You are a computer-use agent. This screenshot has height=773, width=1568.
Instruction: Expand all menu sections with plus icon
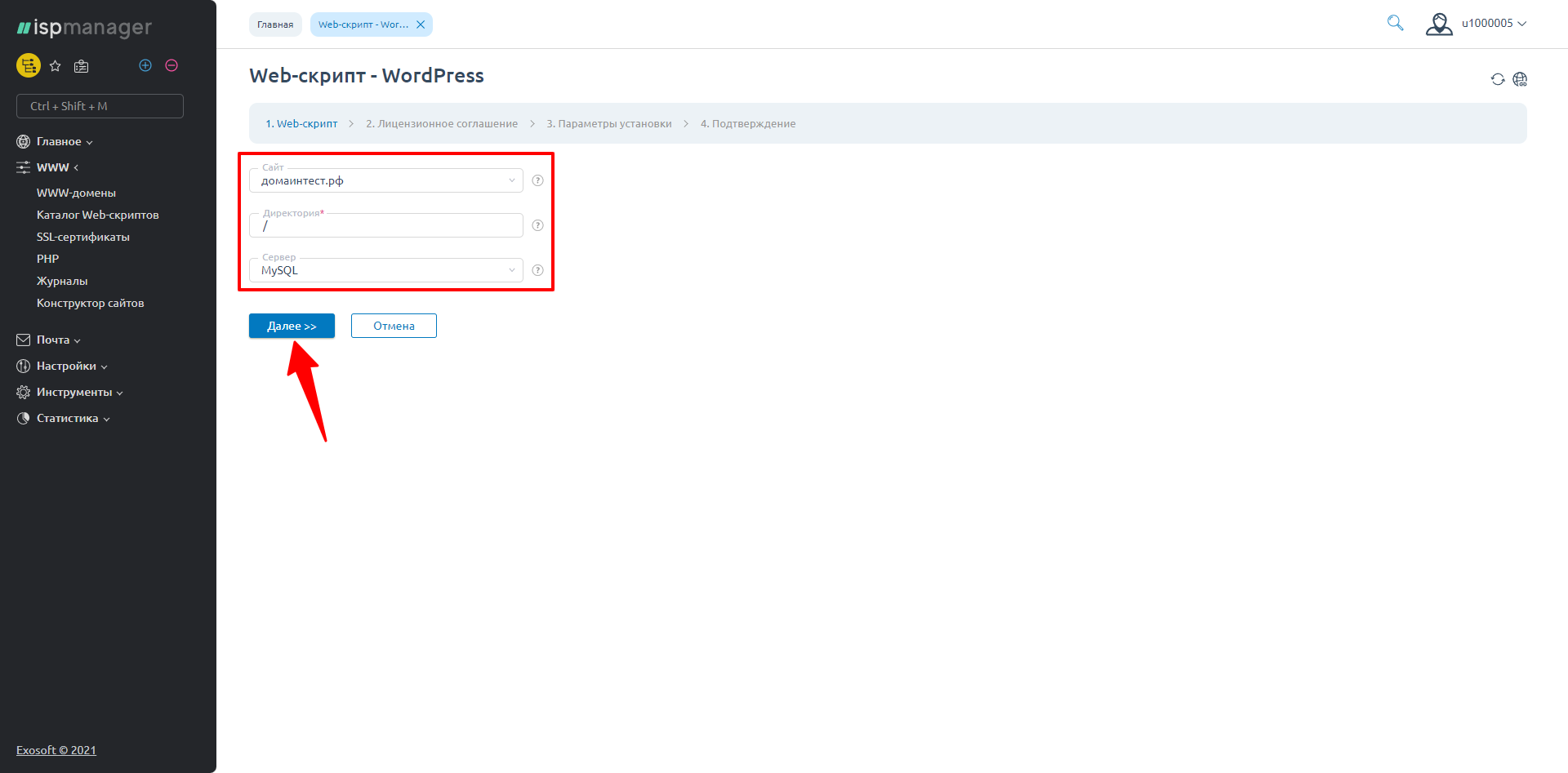click(x=145, y=65)
